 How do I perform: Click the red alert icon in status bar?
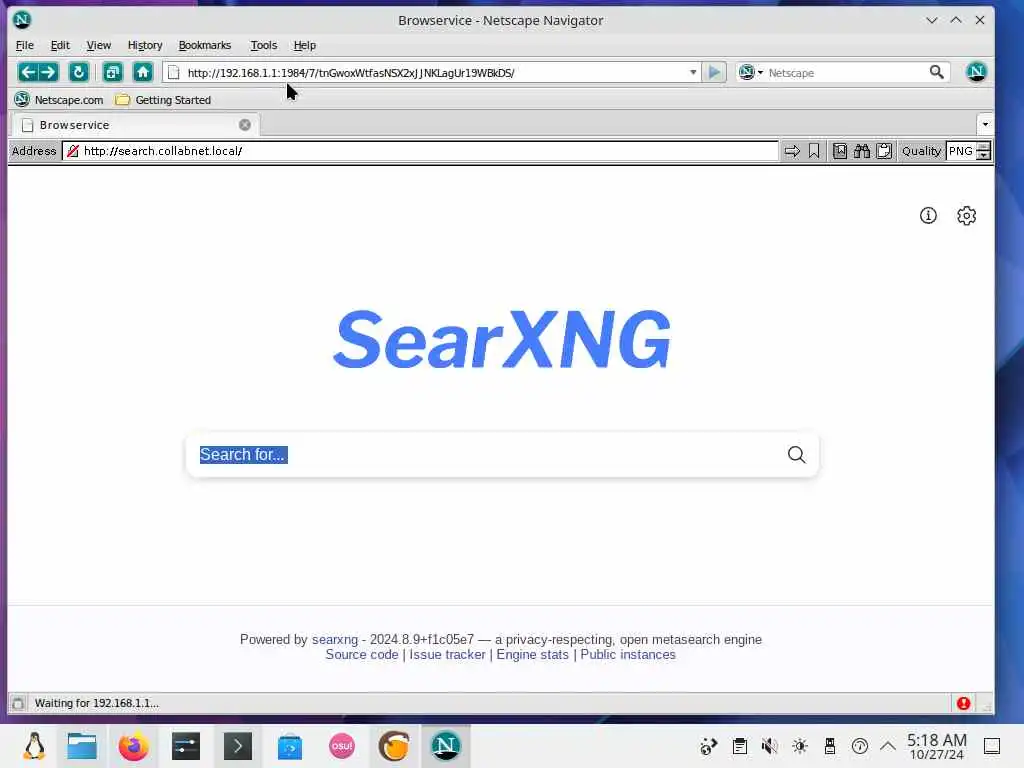(963, 703)
